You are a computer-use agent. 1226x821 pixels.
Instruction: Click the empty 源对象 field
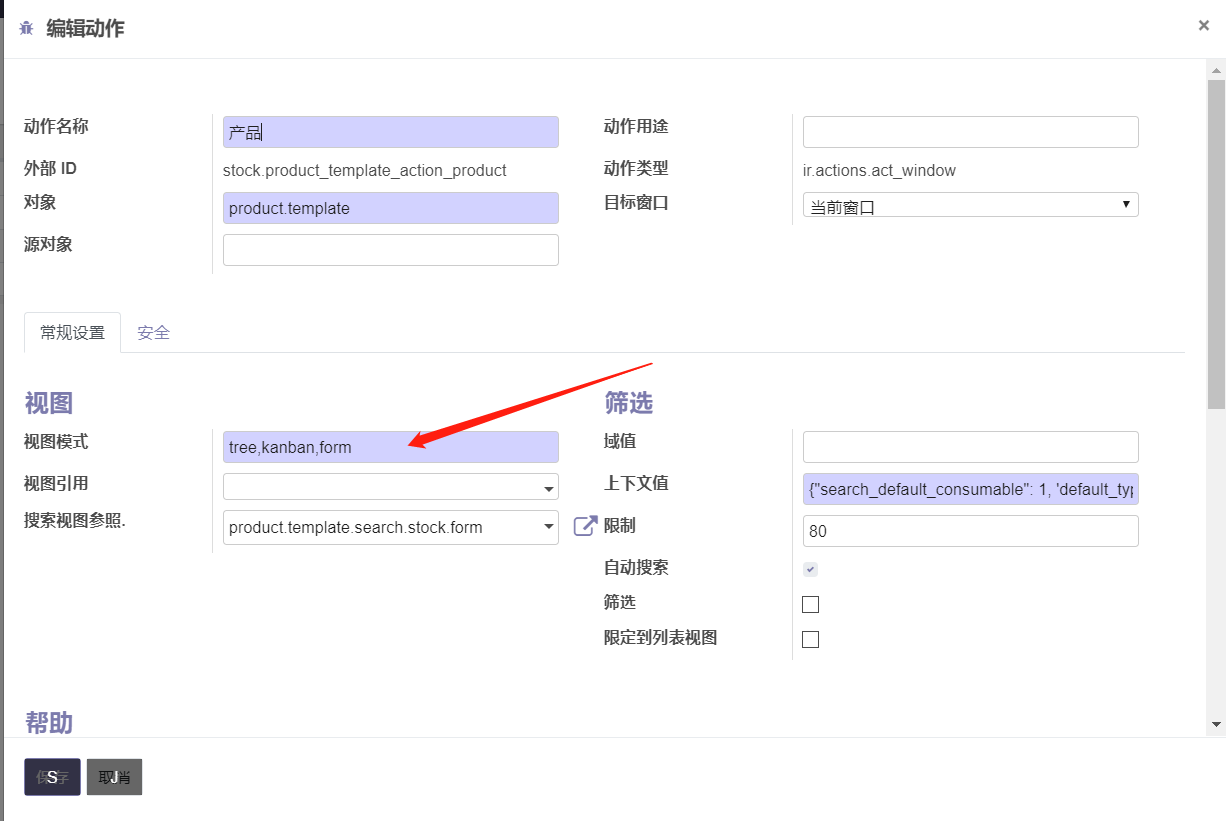[x=390, y=249]
